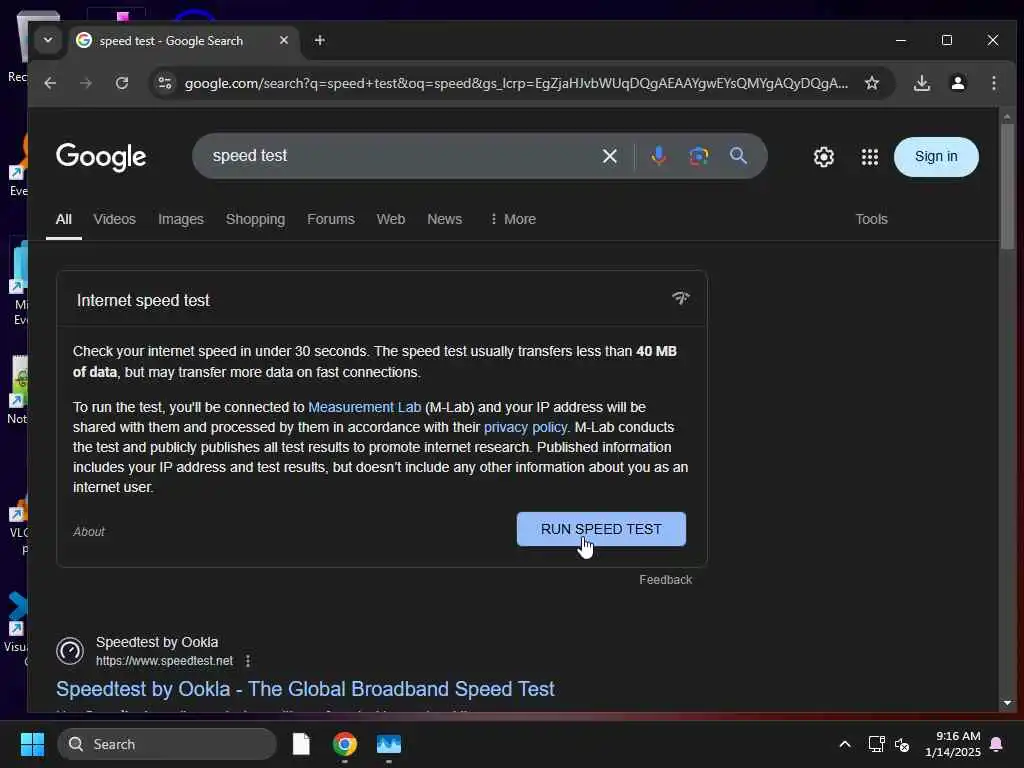Screen dimensions: 1024x768
Task: Click the RUN SPEED TEST button
Action: click(601, 529)
